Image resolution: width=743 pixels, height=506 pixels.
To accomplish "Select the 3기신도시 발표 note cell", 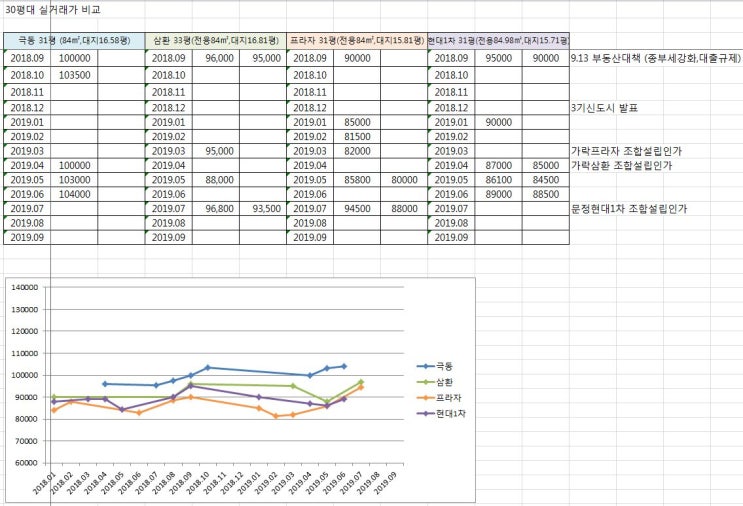I will pos(604,108).
